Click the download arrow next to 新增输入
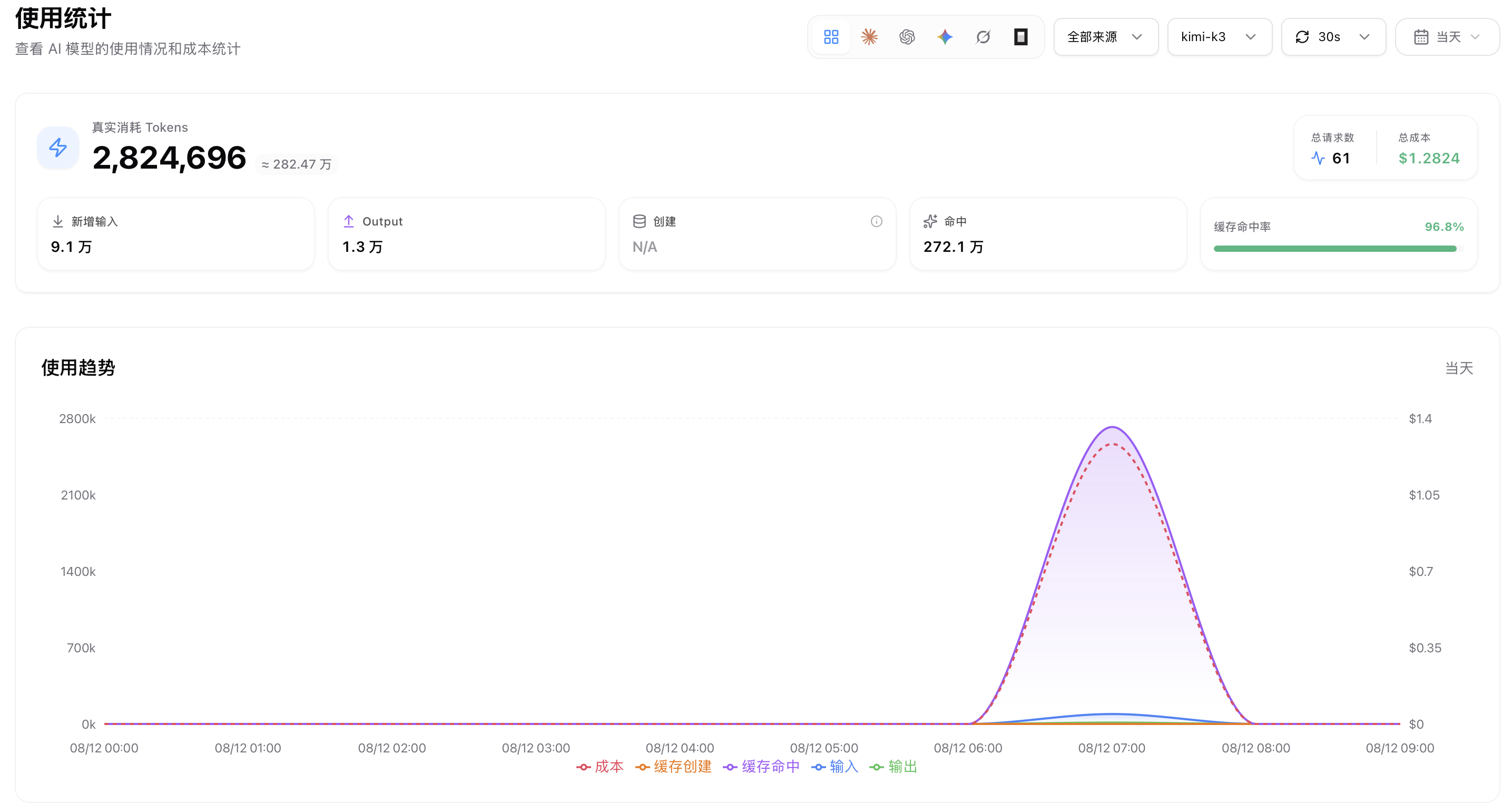1512x803 pixels. click(x=57, y=221)
